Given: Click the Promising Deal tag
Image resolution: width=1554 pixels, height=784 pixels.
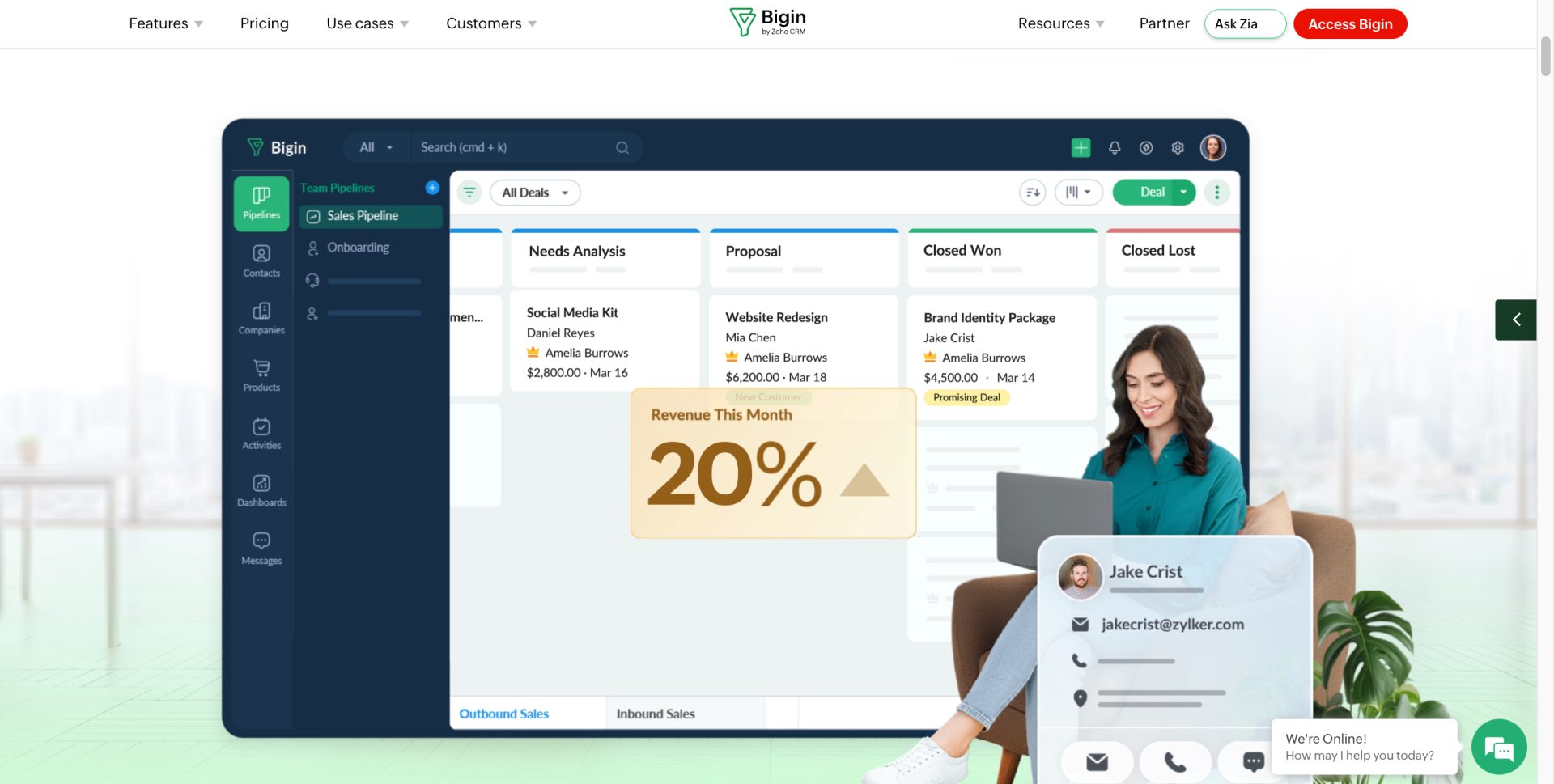Looking at the screenshot, I should point(966,397).
